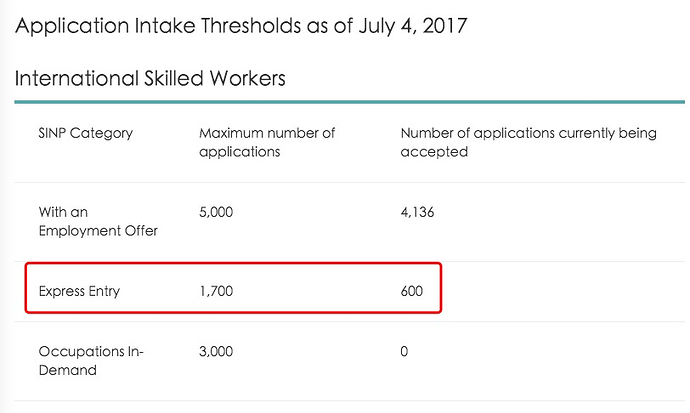Click the red highlight box's right border

pyautogui.click(x=441, y=289)
